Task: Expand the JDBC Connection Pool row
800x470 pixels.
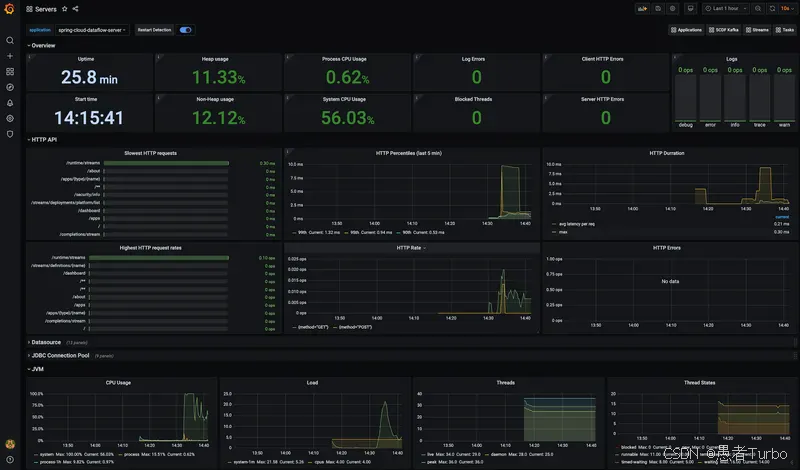Action: pos(58,356)
